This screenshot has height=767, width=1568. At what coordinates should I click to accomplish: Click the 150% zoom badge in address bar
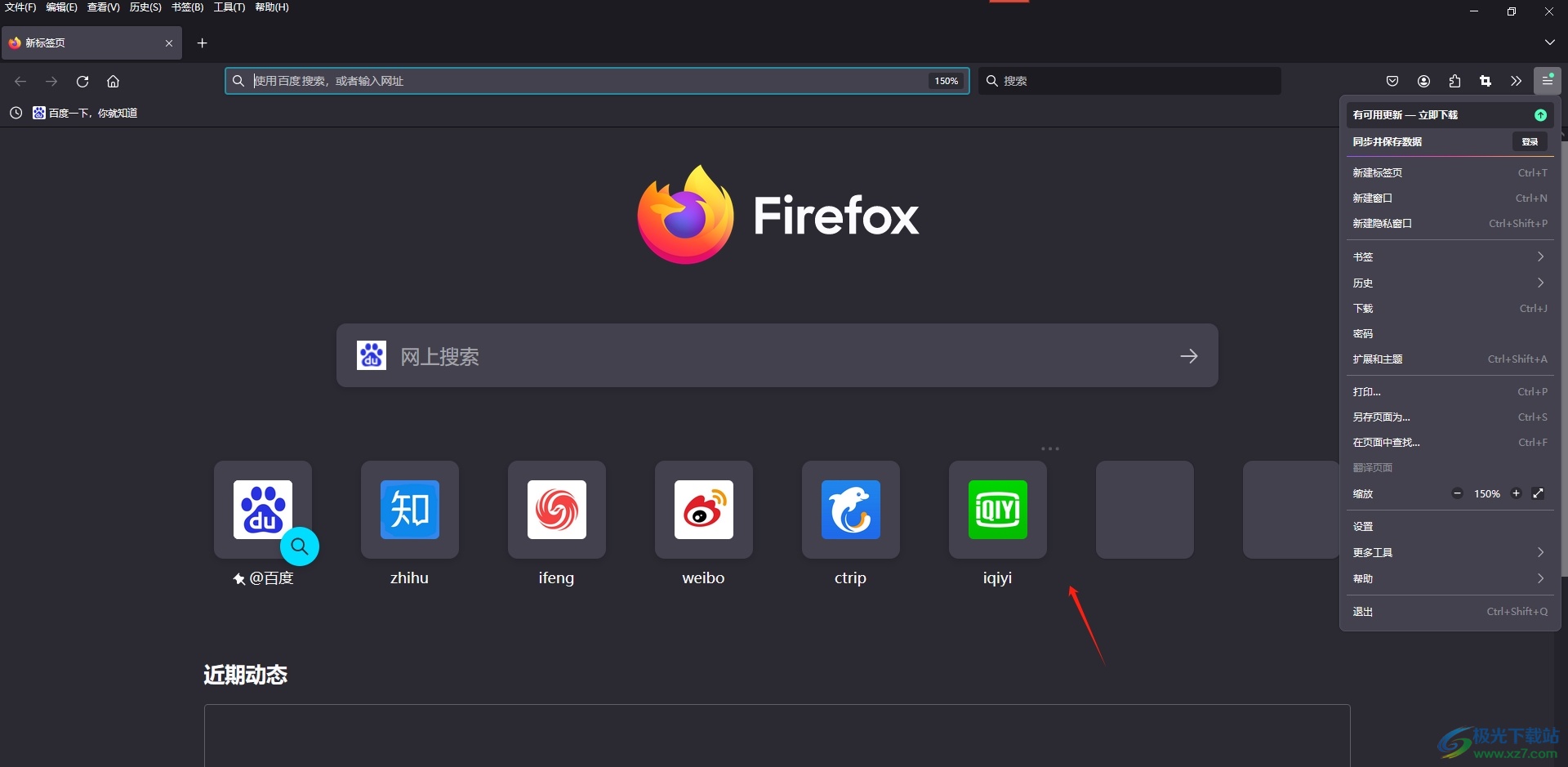coord(947,81)
